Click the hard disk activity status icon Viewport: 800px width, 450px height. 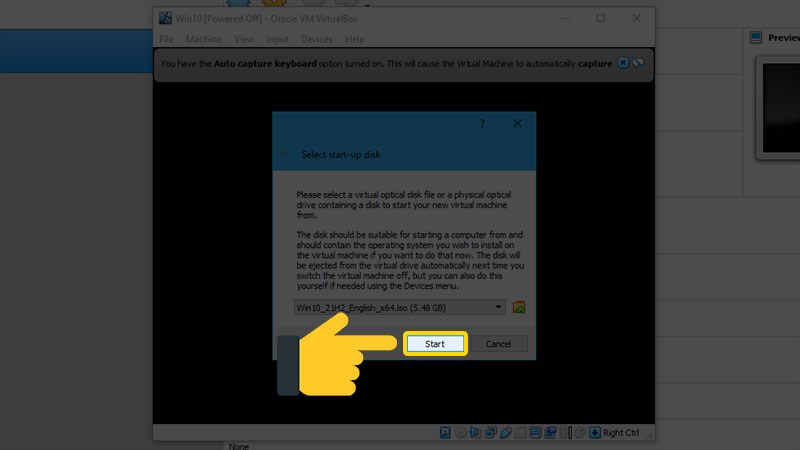click(x=445, y=433)
